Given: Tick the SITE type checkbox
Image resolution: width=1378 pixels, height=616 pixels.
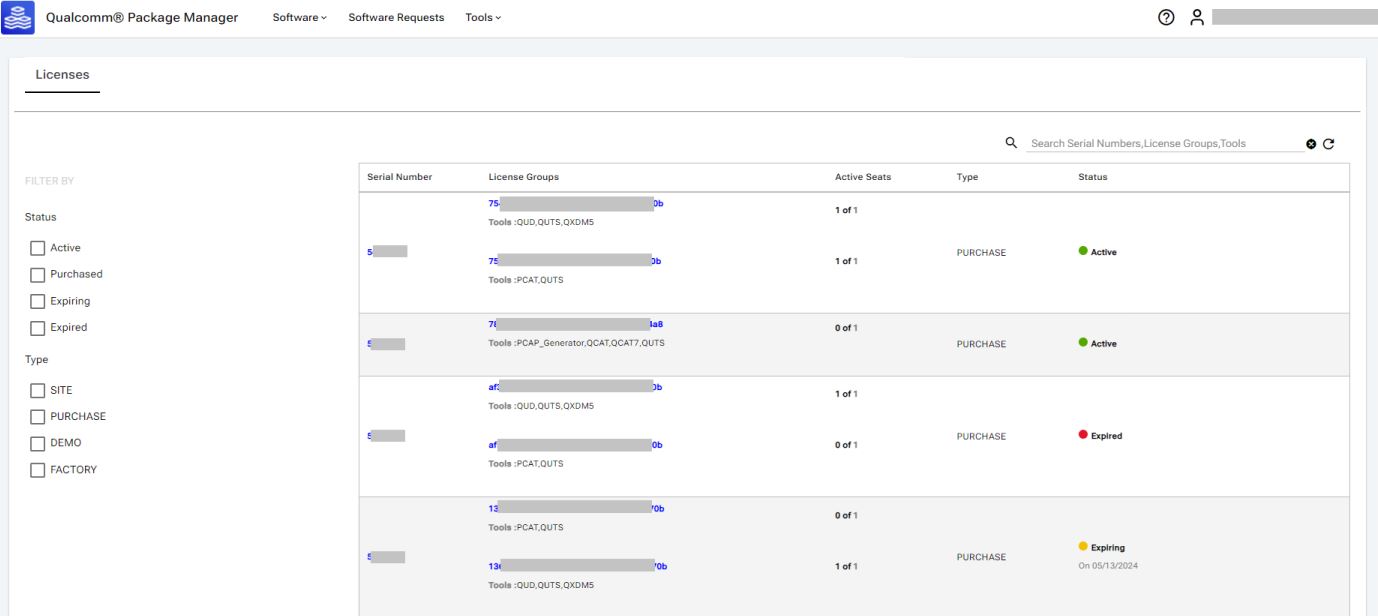Looking at the screenshot, I should click(x=38, y=391).
